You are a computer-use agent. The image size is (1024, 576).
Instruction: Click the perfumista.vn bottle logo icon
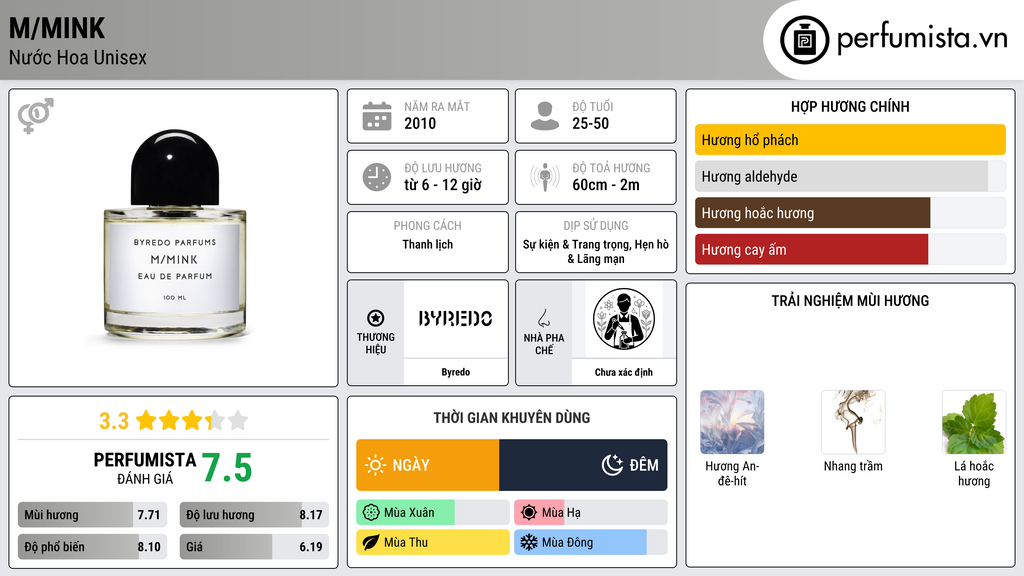pyautogui.click(x=804, y=40)
